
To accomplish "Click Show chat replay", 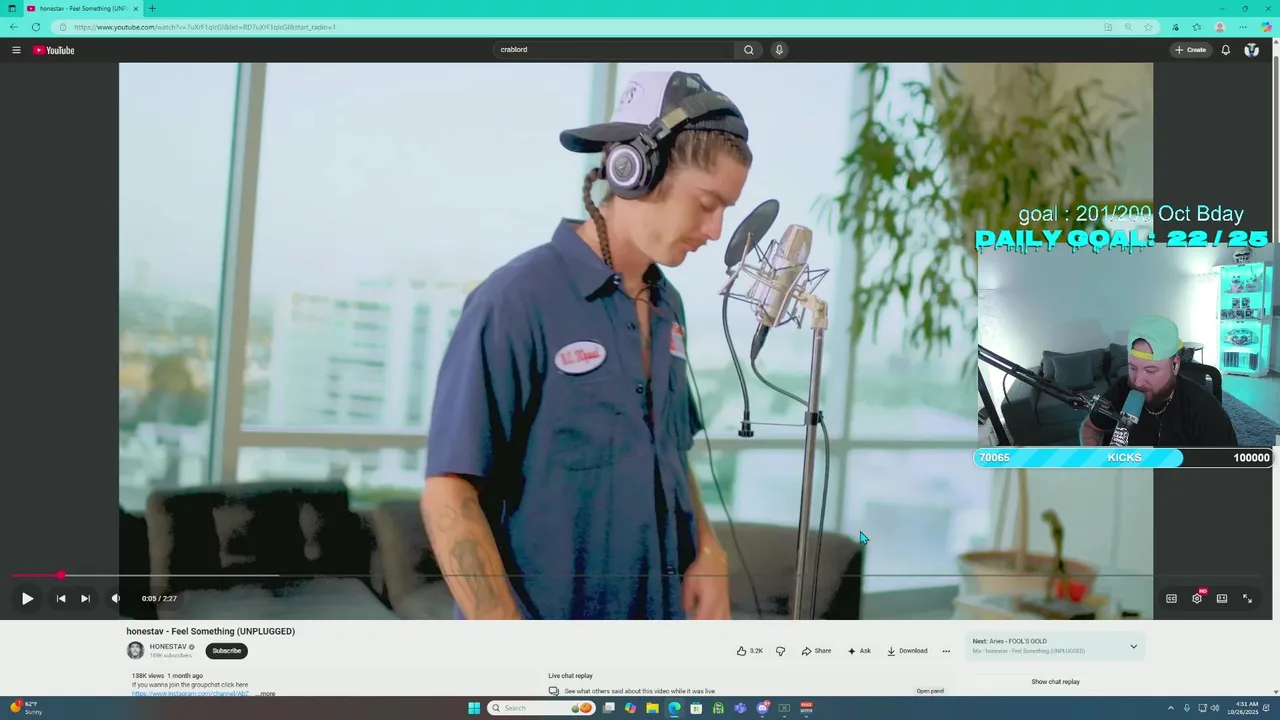I will click(x=1055, y=682).
